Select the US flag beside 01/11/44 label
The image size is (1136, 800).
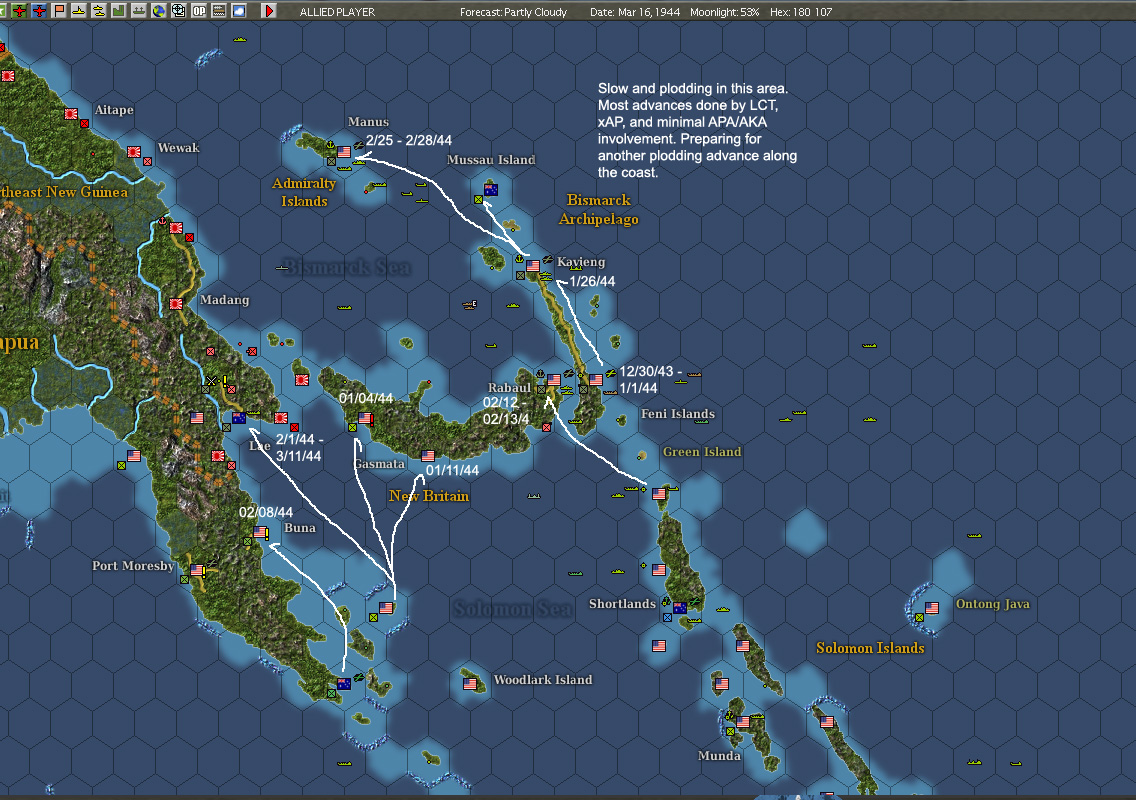428,456
